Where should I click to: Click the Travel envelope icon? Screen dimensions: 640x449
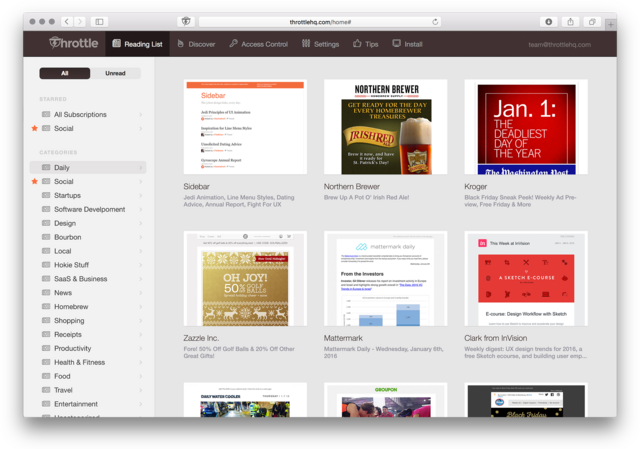[x=46, y=390]
